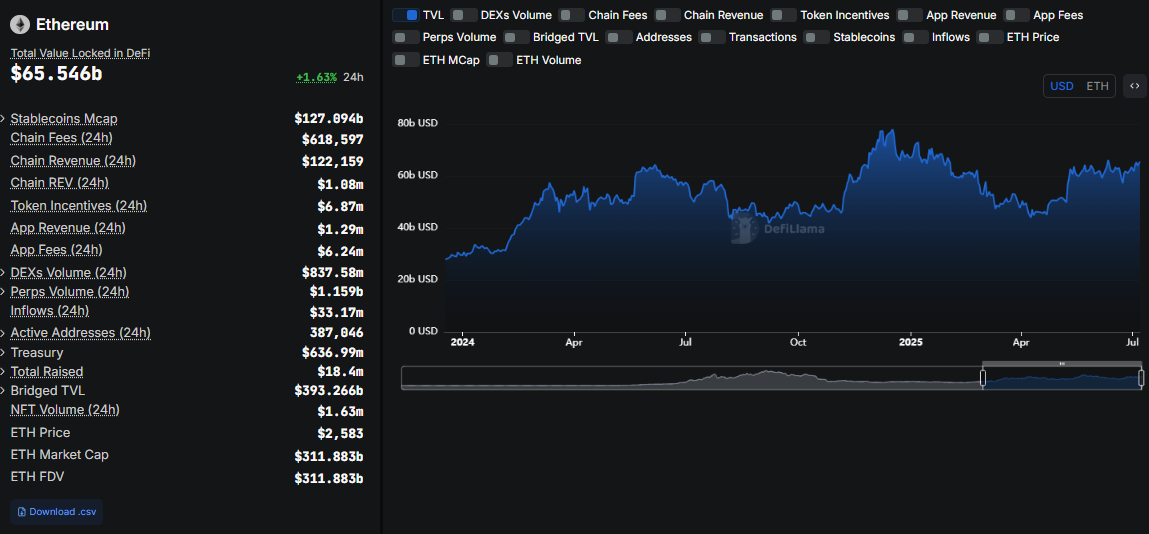Viewport: 1149px width, 534px height.
Task: Download the .csv data file
Action: click(x=56, y=512)
